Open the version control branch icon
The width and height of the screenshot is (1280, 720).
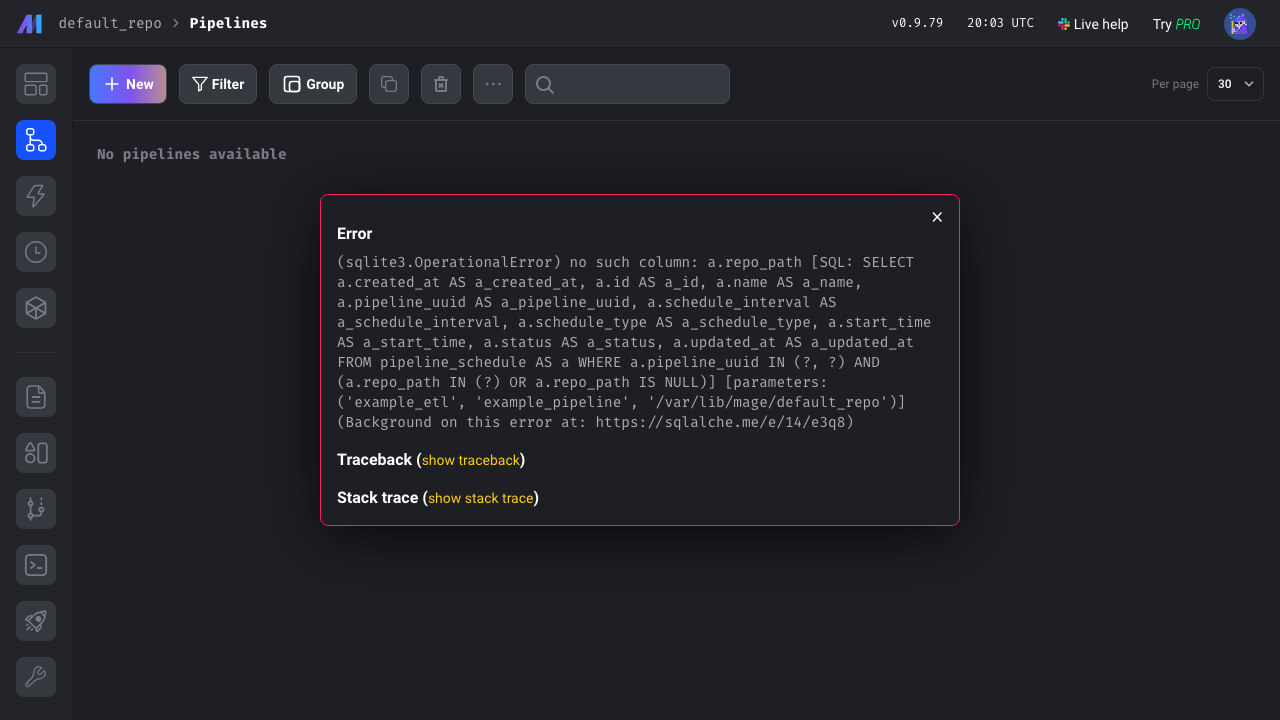tap(36, 509)
